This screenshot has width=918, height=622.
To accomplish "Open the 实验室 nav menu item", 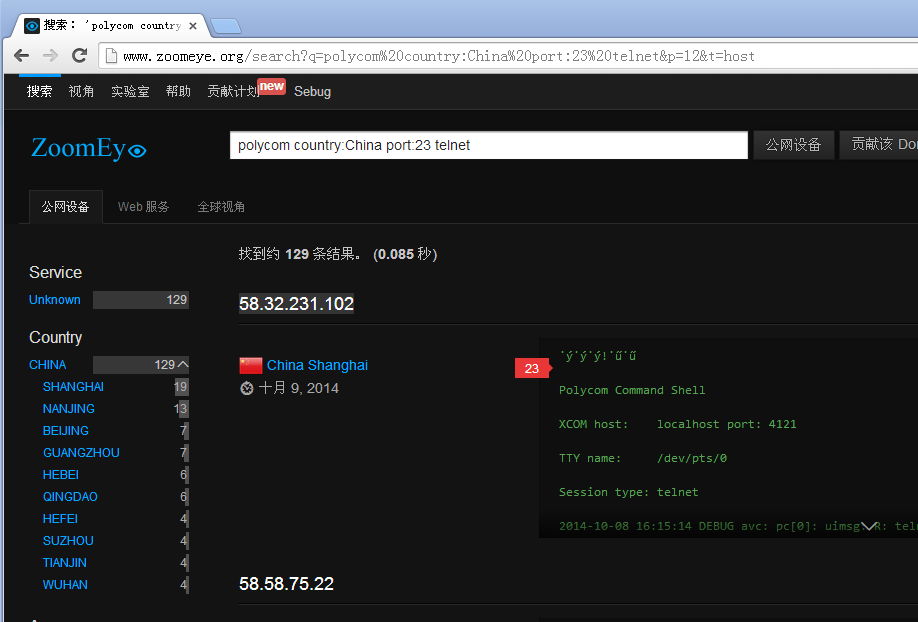I will 131,91.
